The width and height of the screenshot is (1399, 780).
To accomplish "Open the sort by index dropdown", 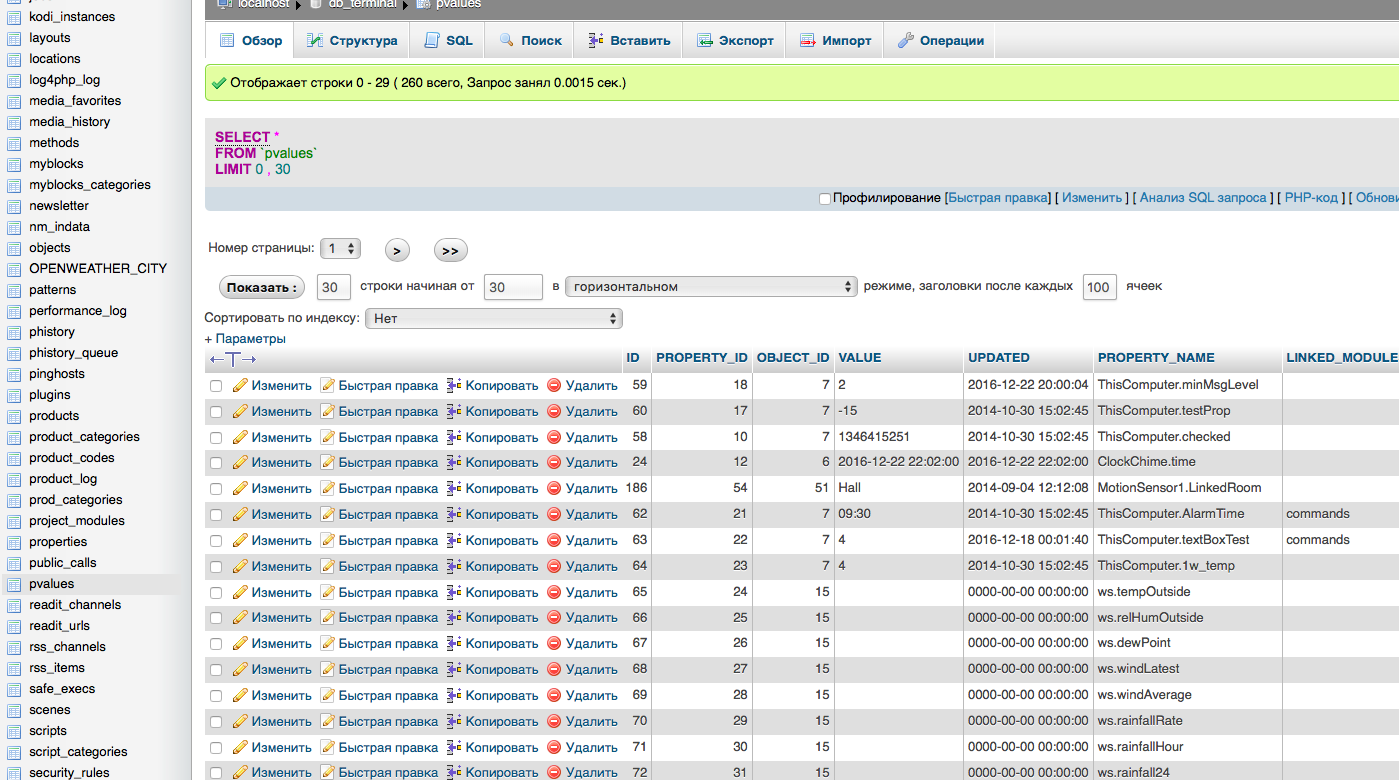I will [494, 319].
